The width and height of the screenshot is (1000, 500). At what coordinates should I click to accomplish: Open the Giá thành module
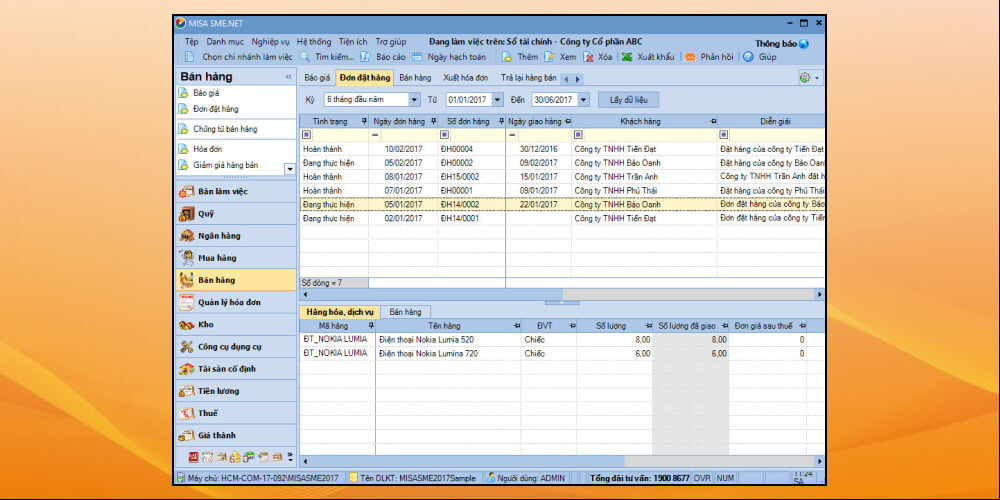(x=236, y=436)
